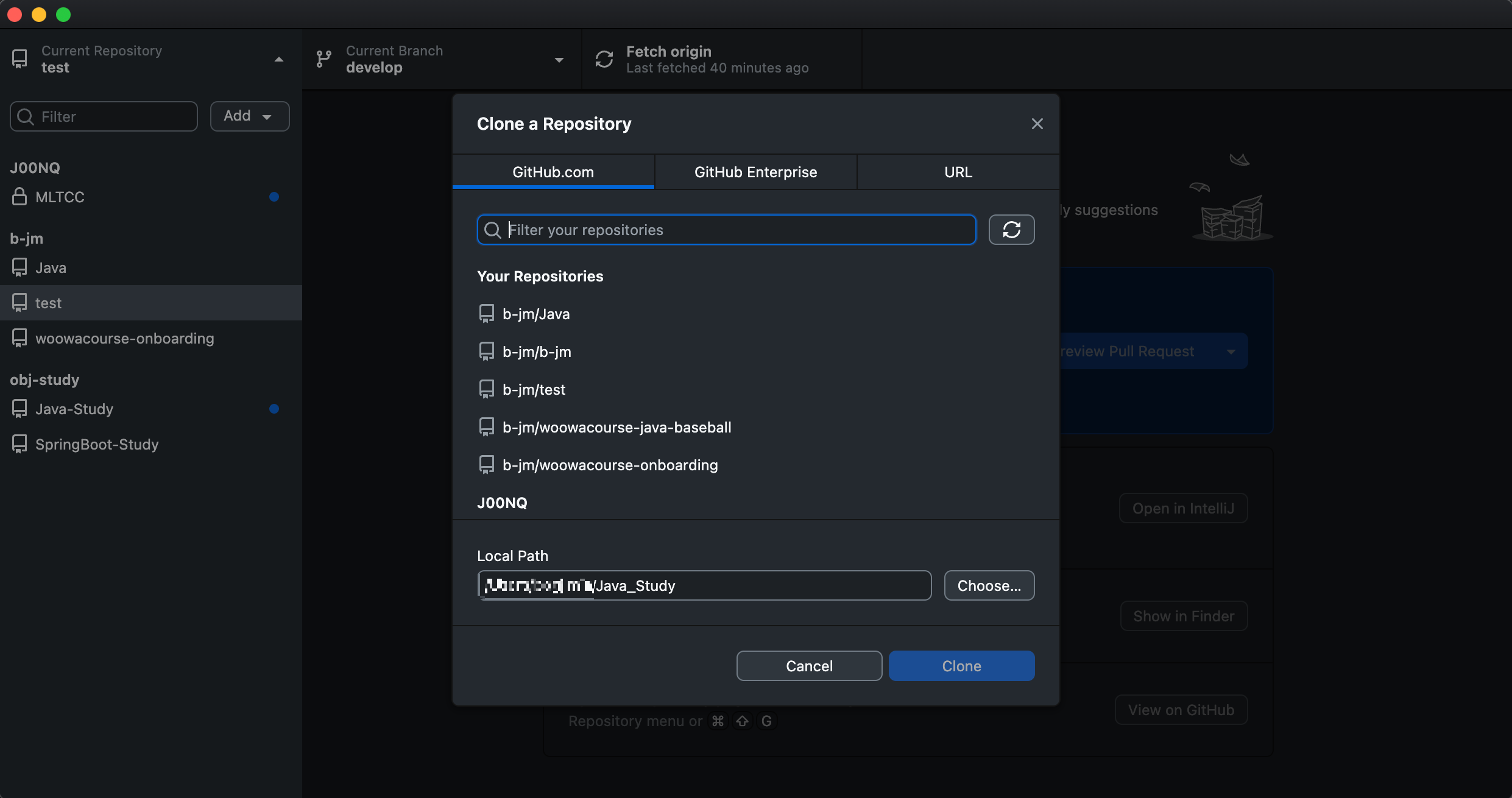This screenshot has width=1512, height=798.
Task: Click the magnifier icon in the sidebar Filter
Action: point(26,116)
